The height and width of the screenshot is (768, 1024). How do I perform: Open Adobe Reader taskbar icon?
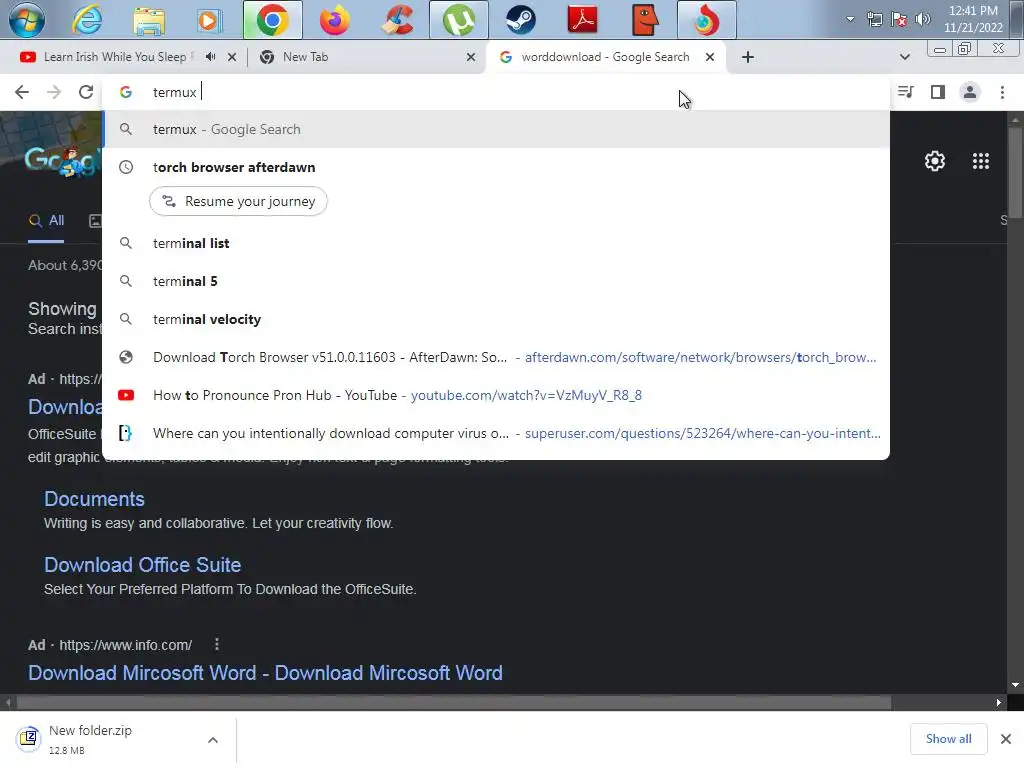pyautogui.click(x=583, y=20)
